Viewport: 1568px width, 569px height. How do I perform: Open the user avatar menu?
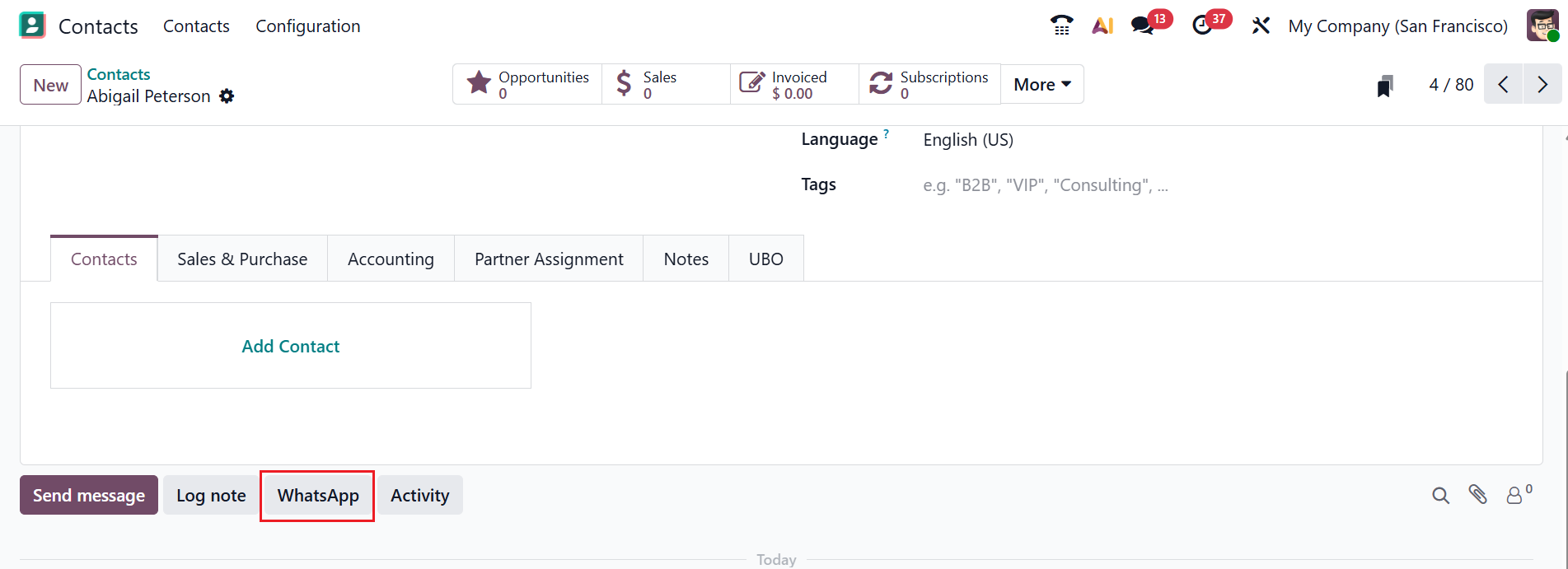click(x=1542, y=26)
